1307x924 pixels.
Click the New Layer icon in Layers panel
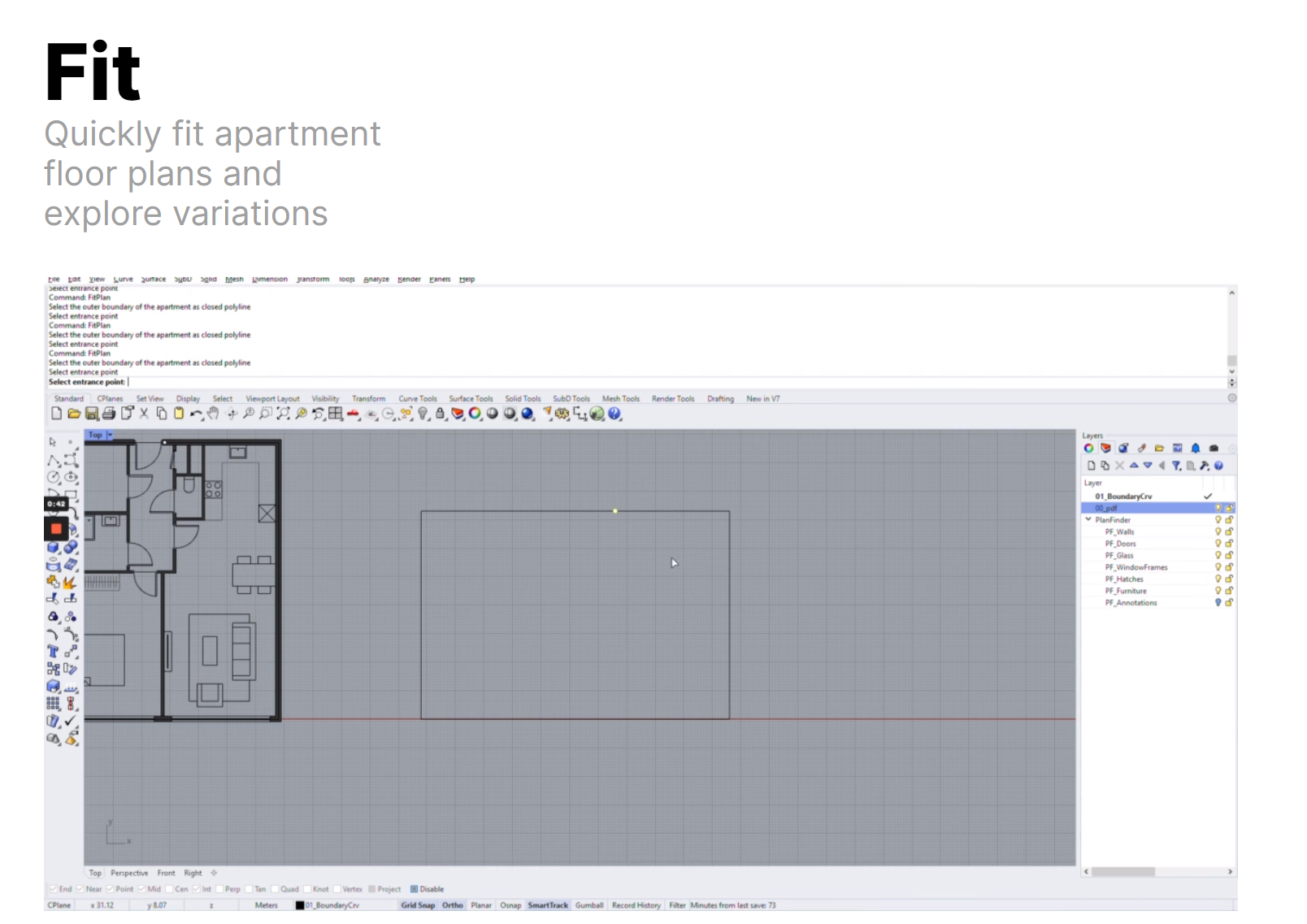(x=1092, y=466)
